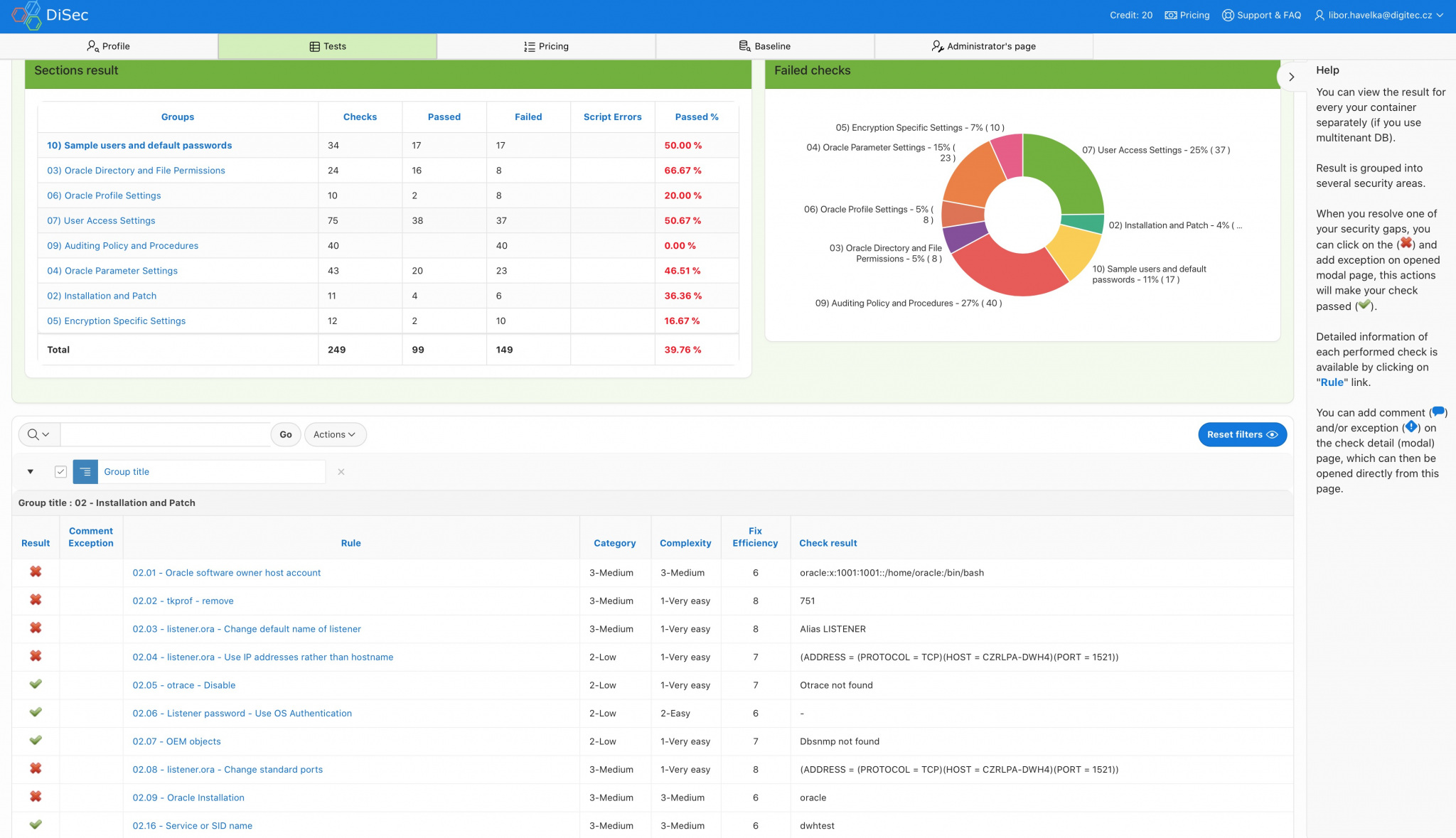Open search column selector magnifier dropdown
Viewport: 1456px width, 838px height.
38,434
